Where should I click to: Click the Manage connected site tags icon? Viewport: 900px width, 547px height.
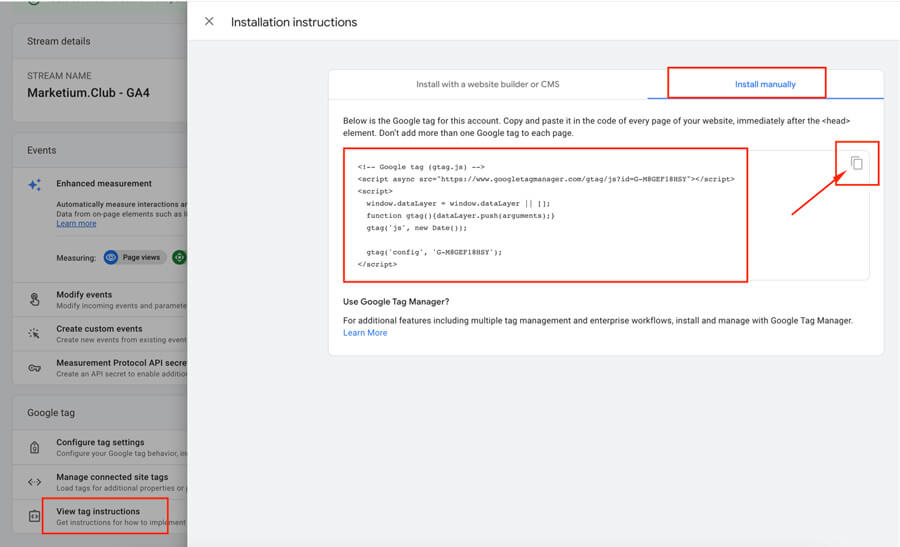35,482
